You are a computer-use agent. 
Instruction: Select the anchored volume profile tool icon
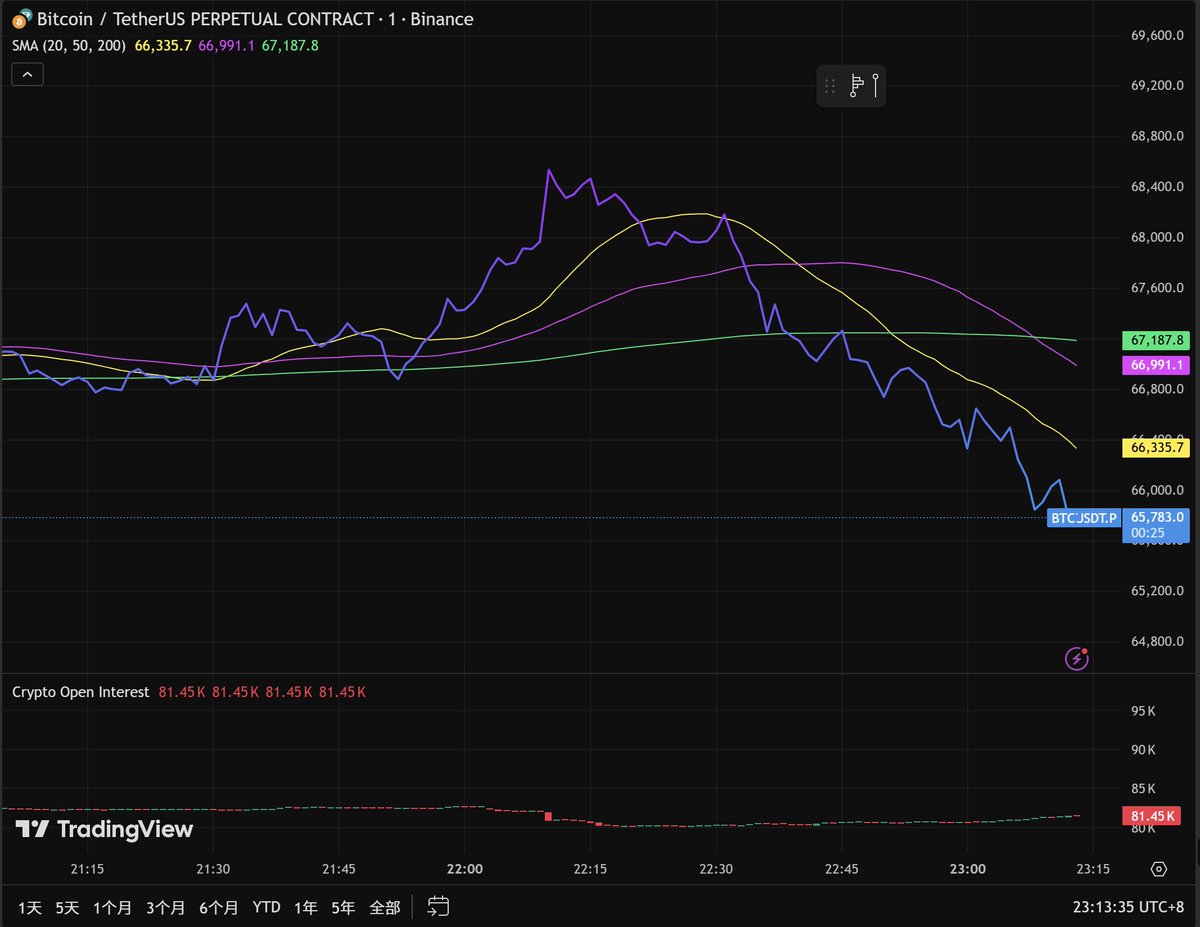[x=856, y=87]
